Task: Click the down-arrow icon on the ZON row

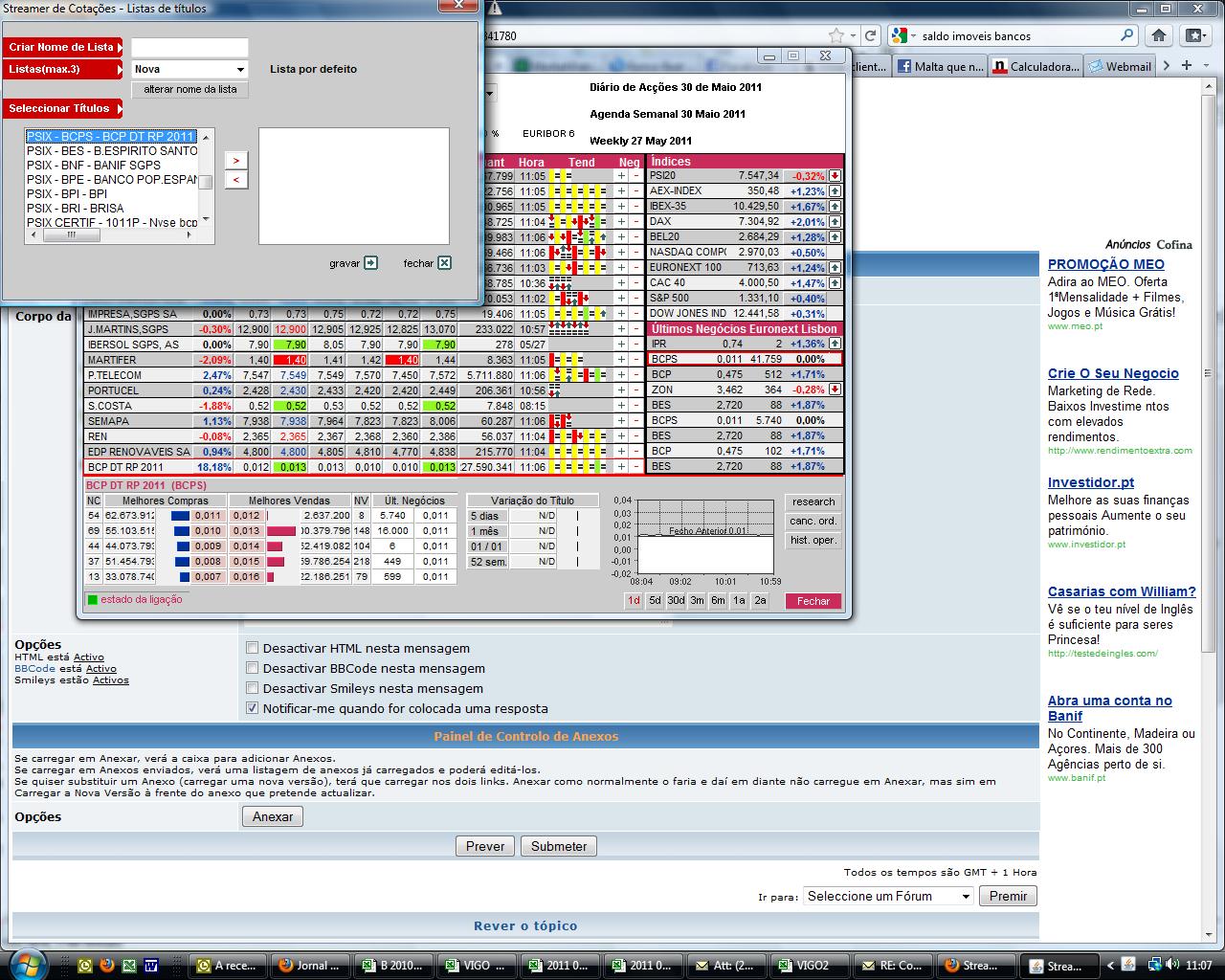Action: click(835, 390)
